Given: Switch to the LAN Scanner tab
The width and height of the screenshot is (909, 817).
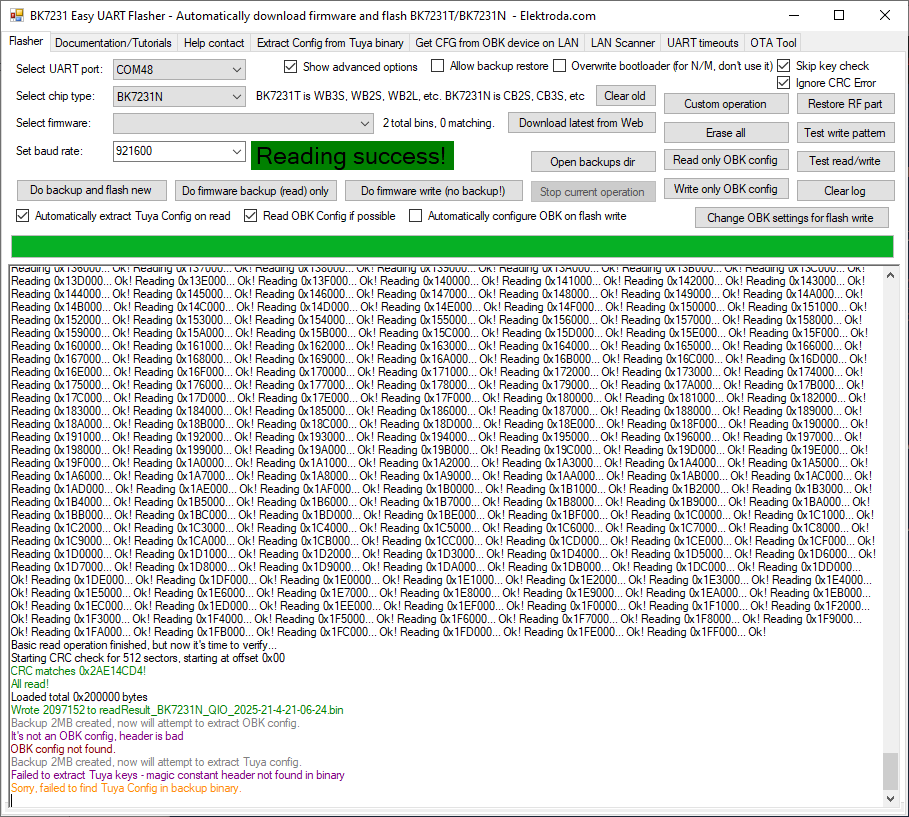Looking at the screenshot, I should (623, 43).
